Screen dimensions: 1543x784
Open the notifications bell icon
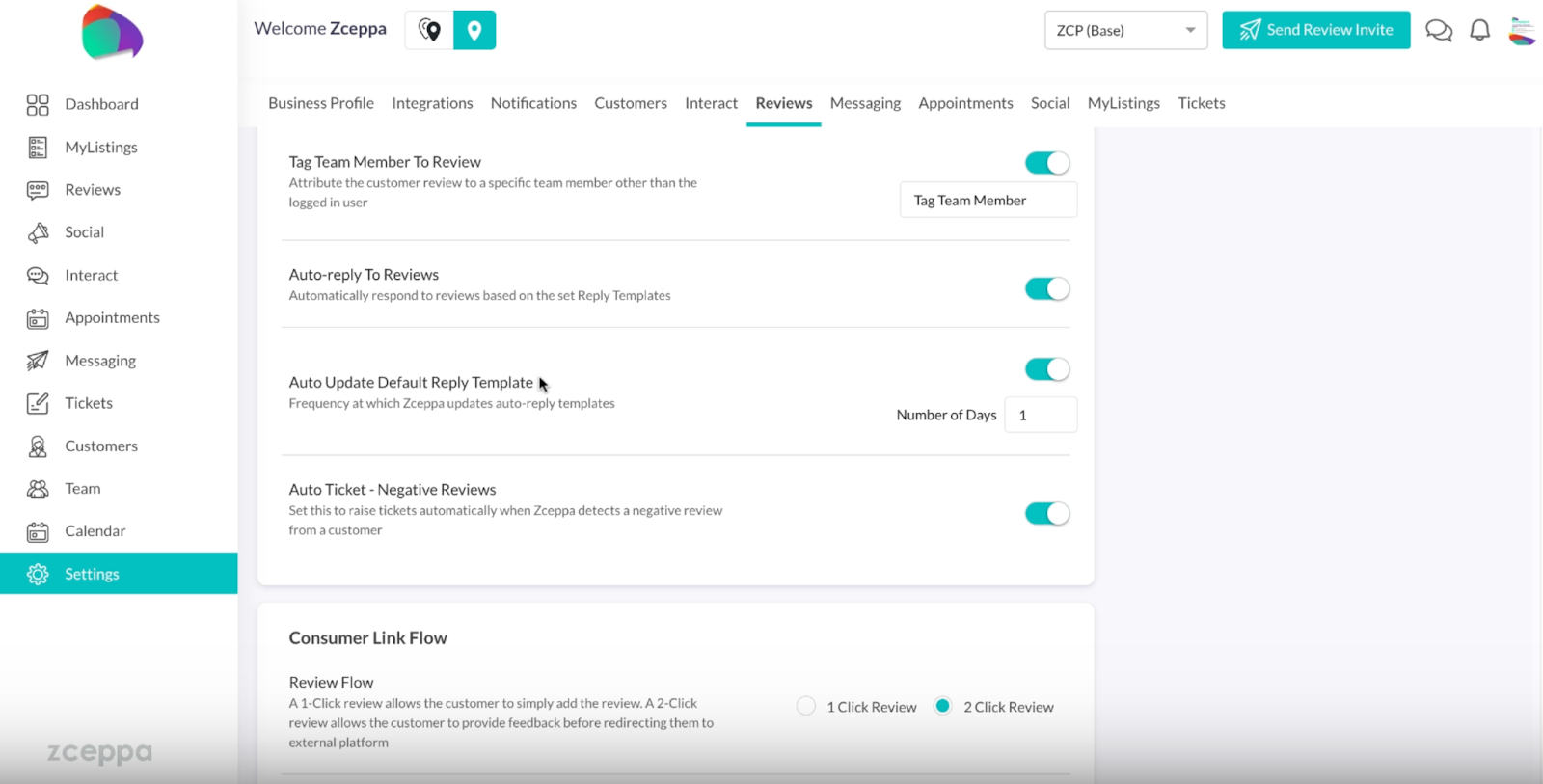tap(1479, 31)
